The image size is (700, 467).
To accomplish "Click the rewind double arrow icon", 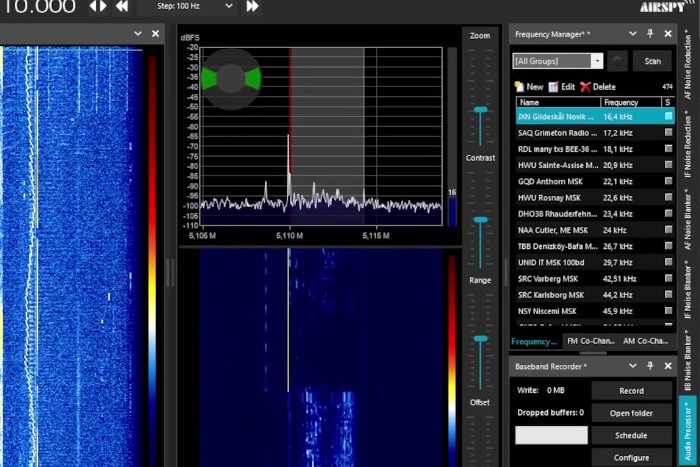I will pos(121,7).
